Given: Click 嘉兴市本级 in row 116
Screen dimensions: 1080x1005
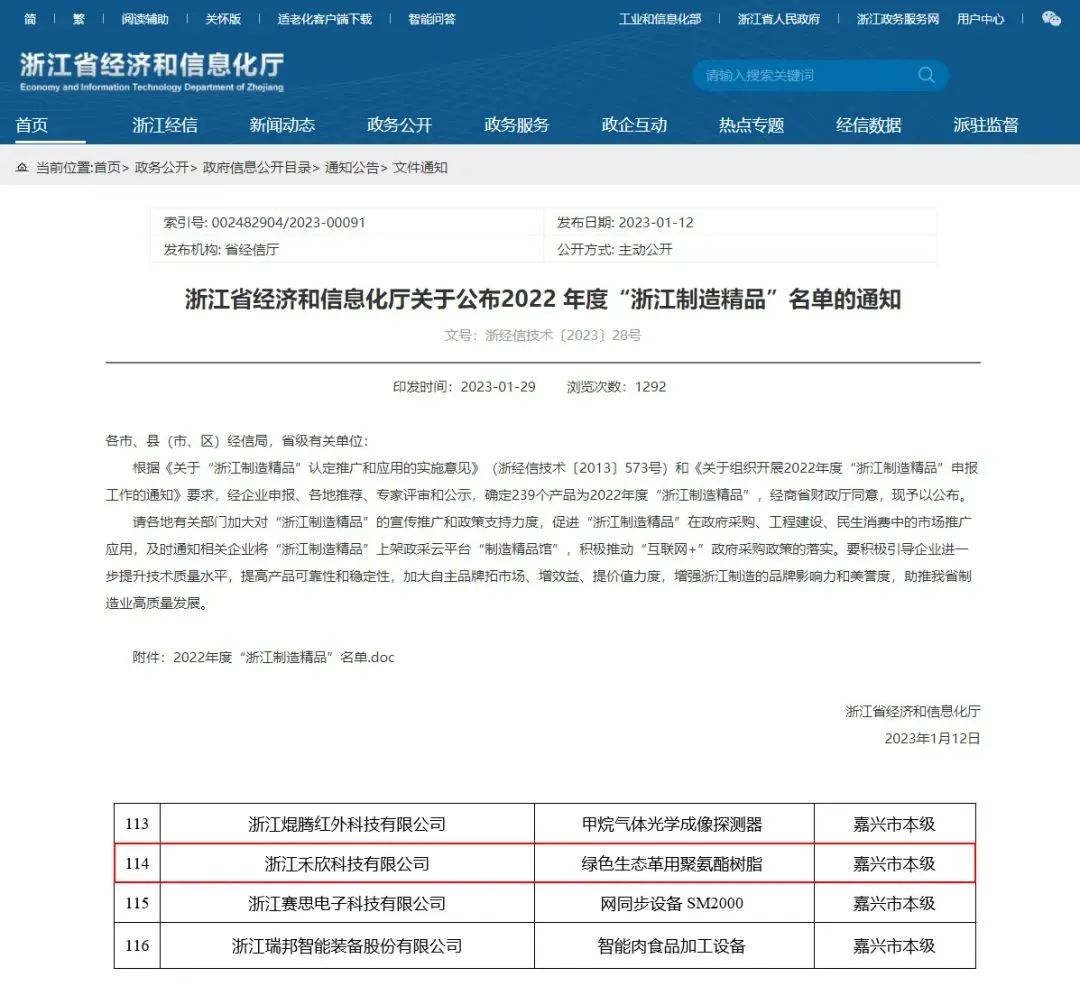Looking at the screenshot, I should point(894,946).
